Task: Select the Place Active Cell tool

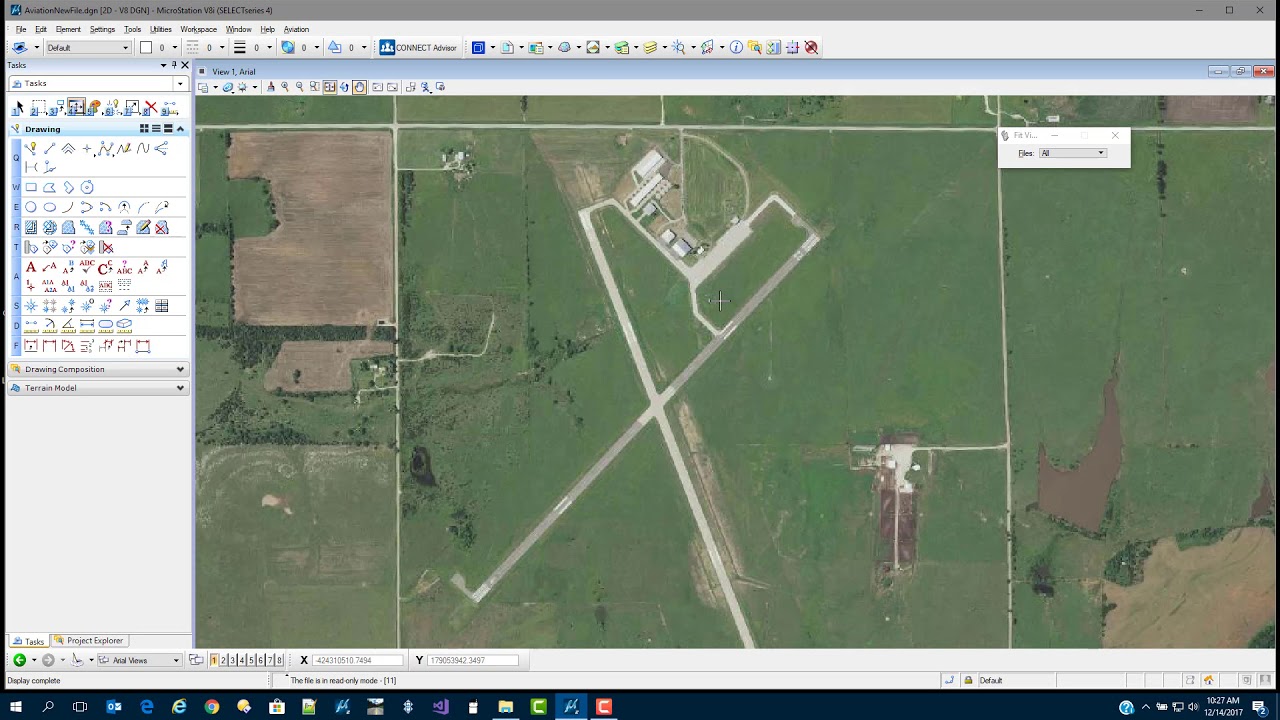Action: [x=31, y=305]
